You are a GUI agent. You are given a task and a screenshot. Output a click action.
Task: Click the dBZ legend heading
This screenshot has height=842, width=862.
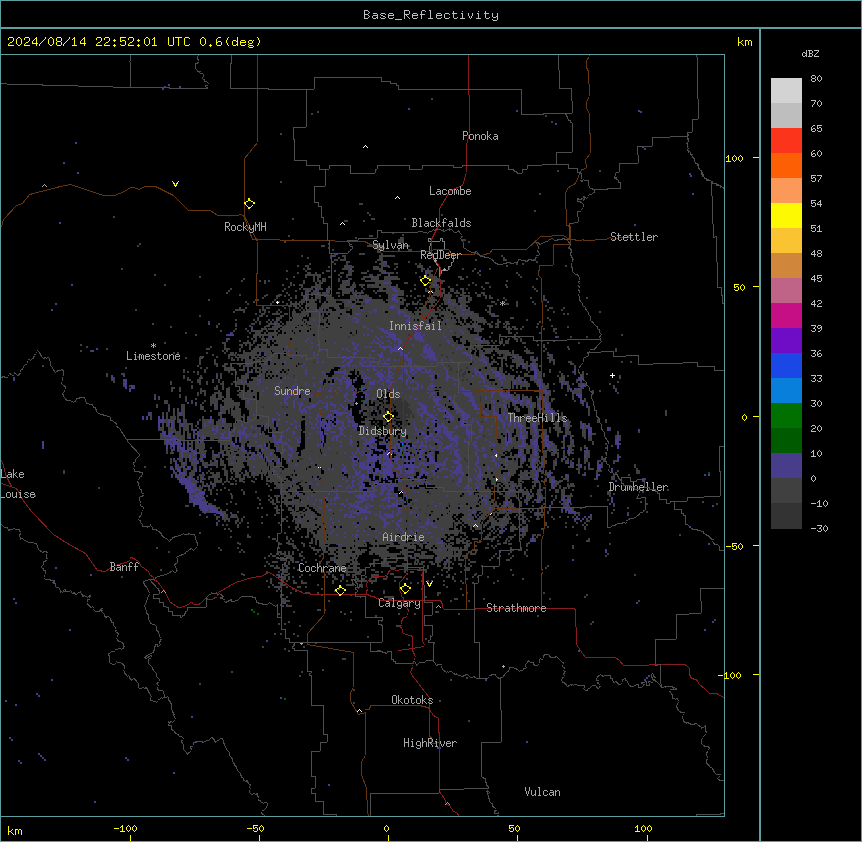point(810,53)
